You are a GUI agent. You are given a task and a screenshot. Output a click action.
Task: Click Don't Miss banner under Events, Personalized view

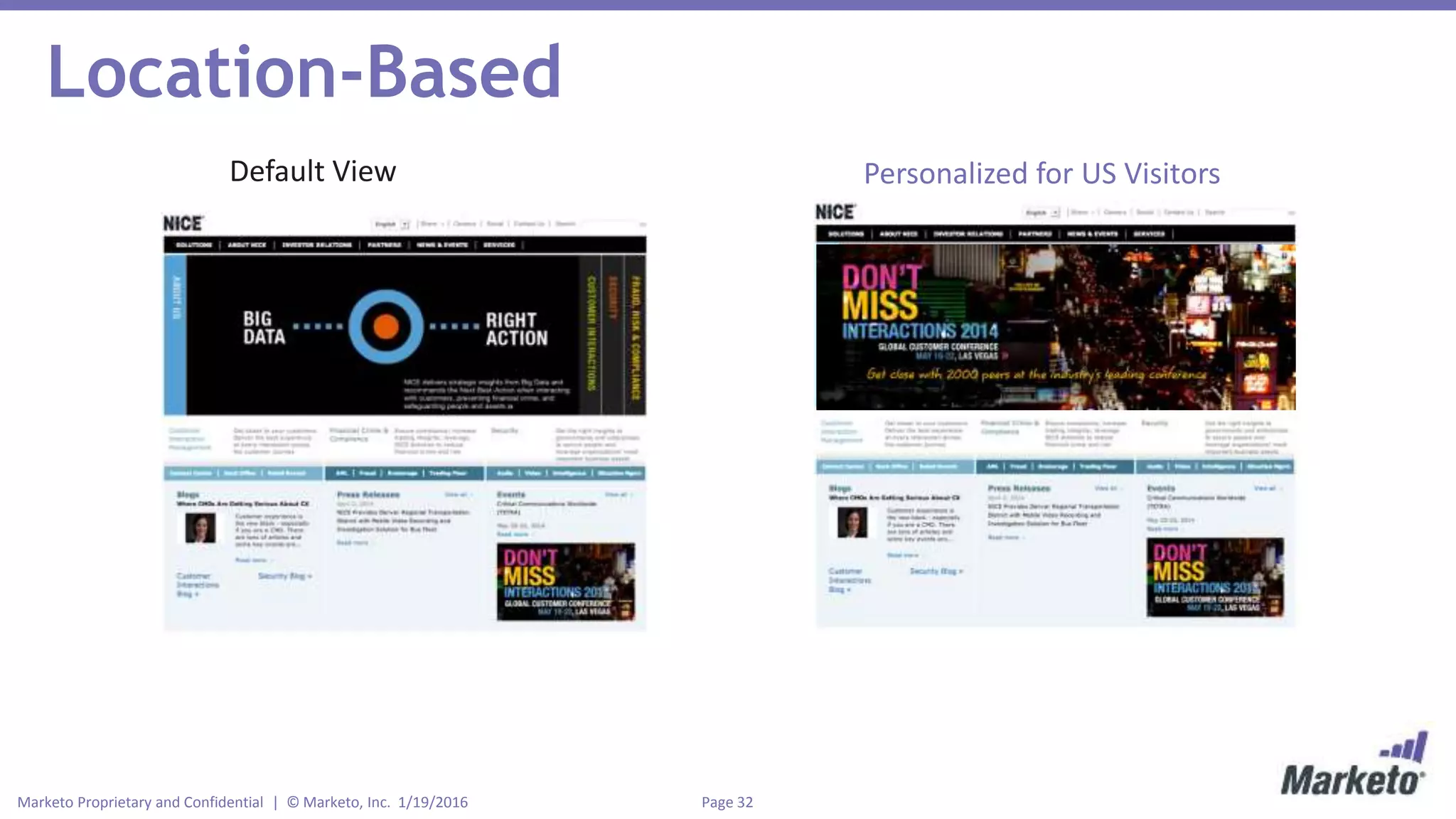1215,577
